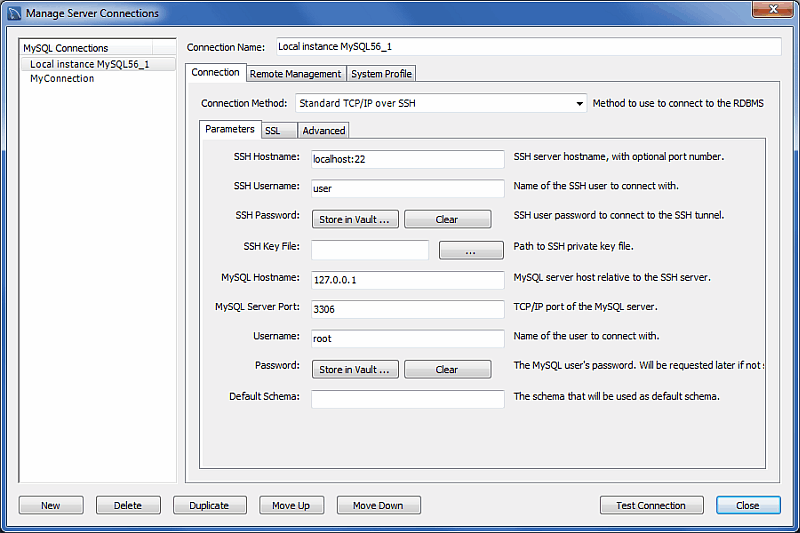This screenshot has height=533, width=800.
Task: Move the connection up with Move Up
Action: point(291,505)
